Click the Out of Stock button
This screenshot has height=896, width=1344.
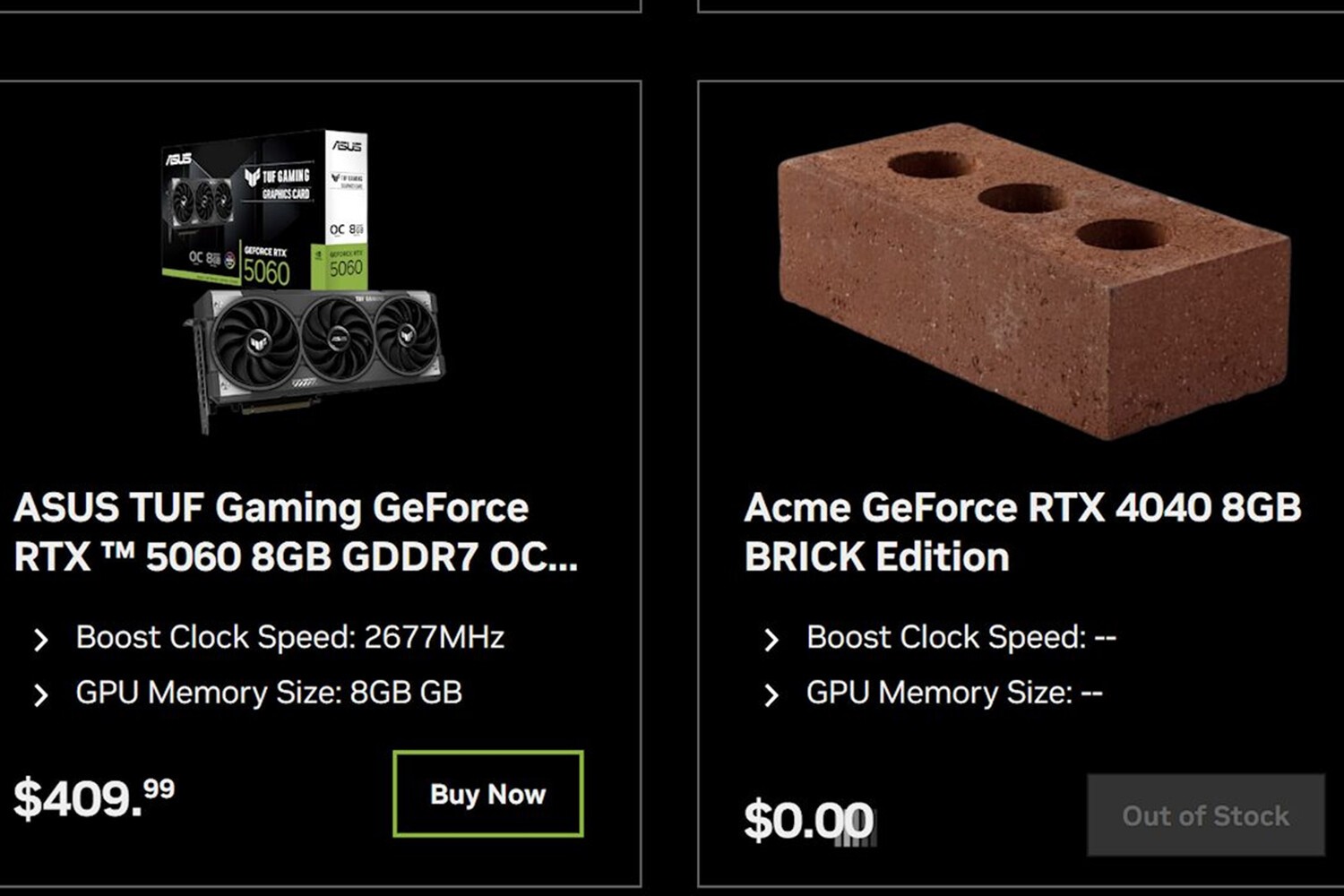[x=1205, y=815]
